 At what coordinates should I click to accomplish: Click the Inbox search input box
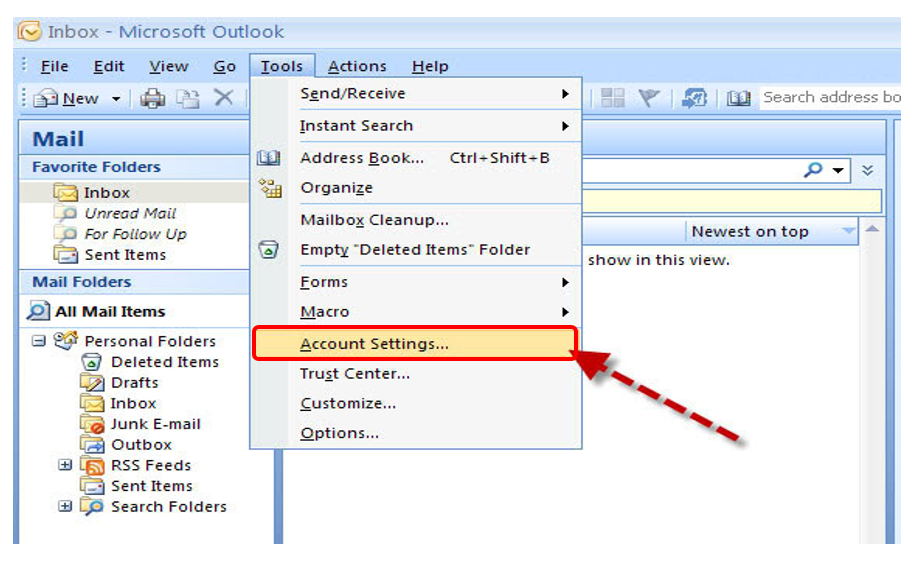pos(691,170)
